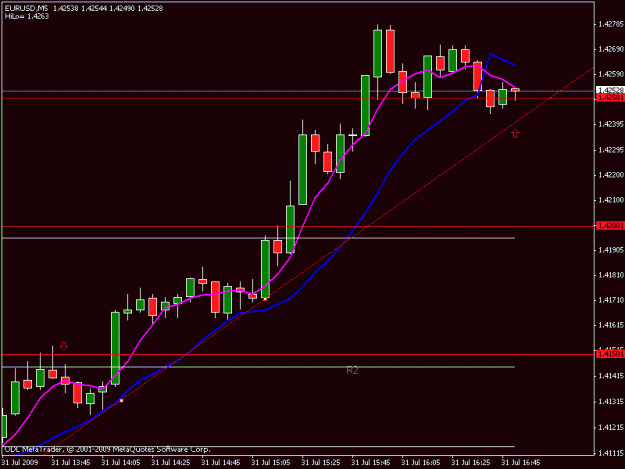Click the 31 Jul 16:05 time label
The width and height of the screenshot is (625, 469).
[421, 463]
